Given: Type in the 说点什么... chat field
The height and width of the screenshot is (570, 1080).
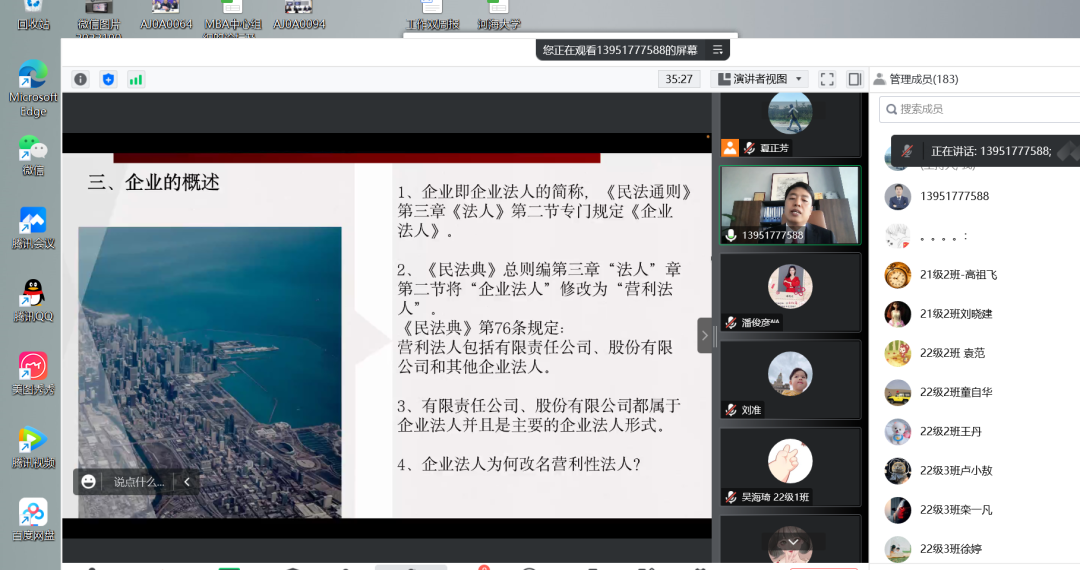Looking at the screenshot, I should click(138, 482).
